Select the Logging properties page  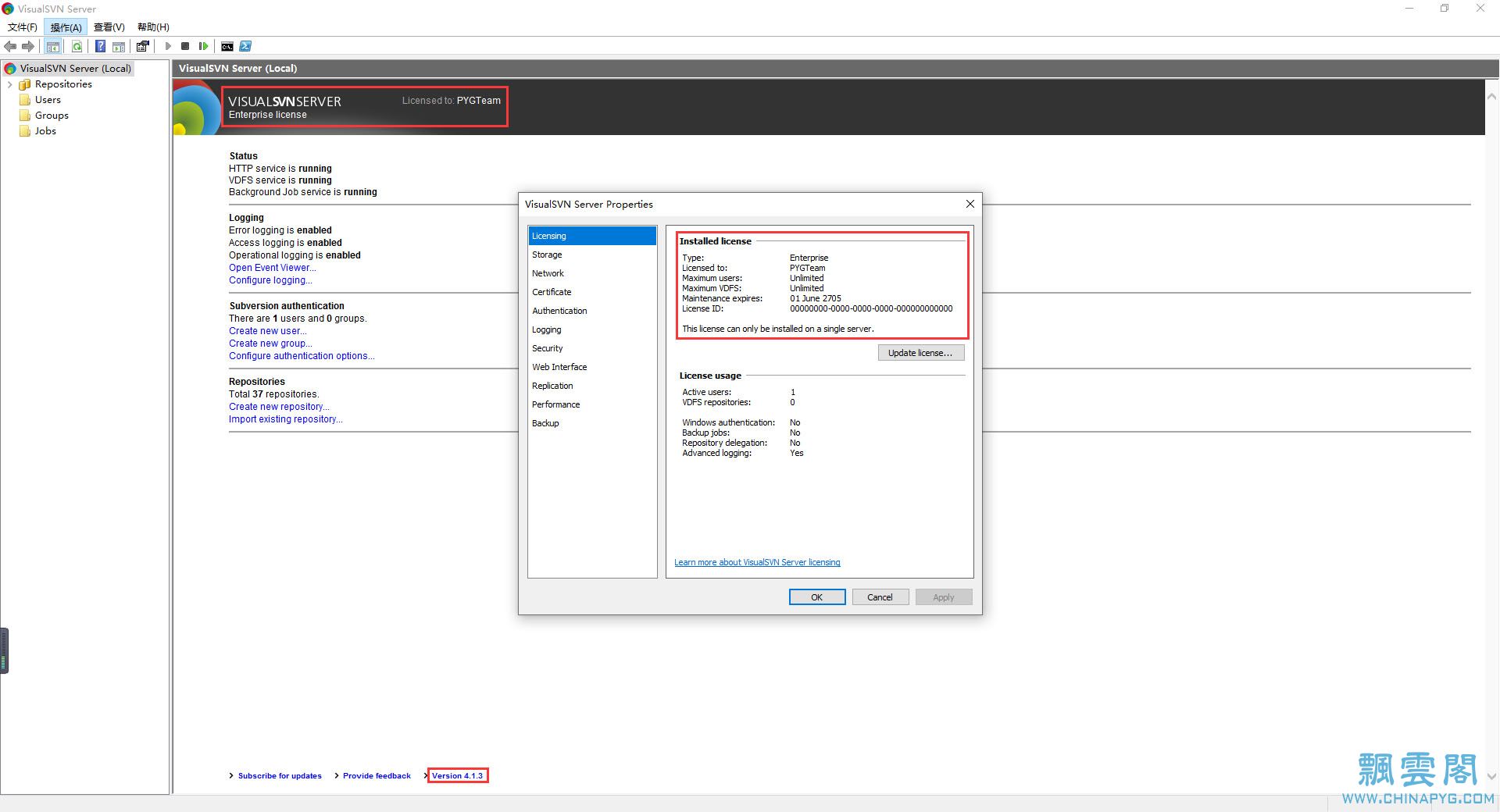point(592,329)
